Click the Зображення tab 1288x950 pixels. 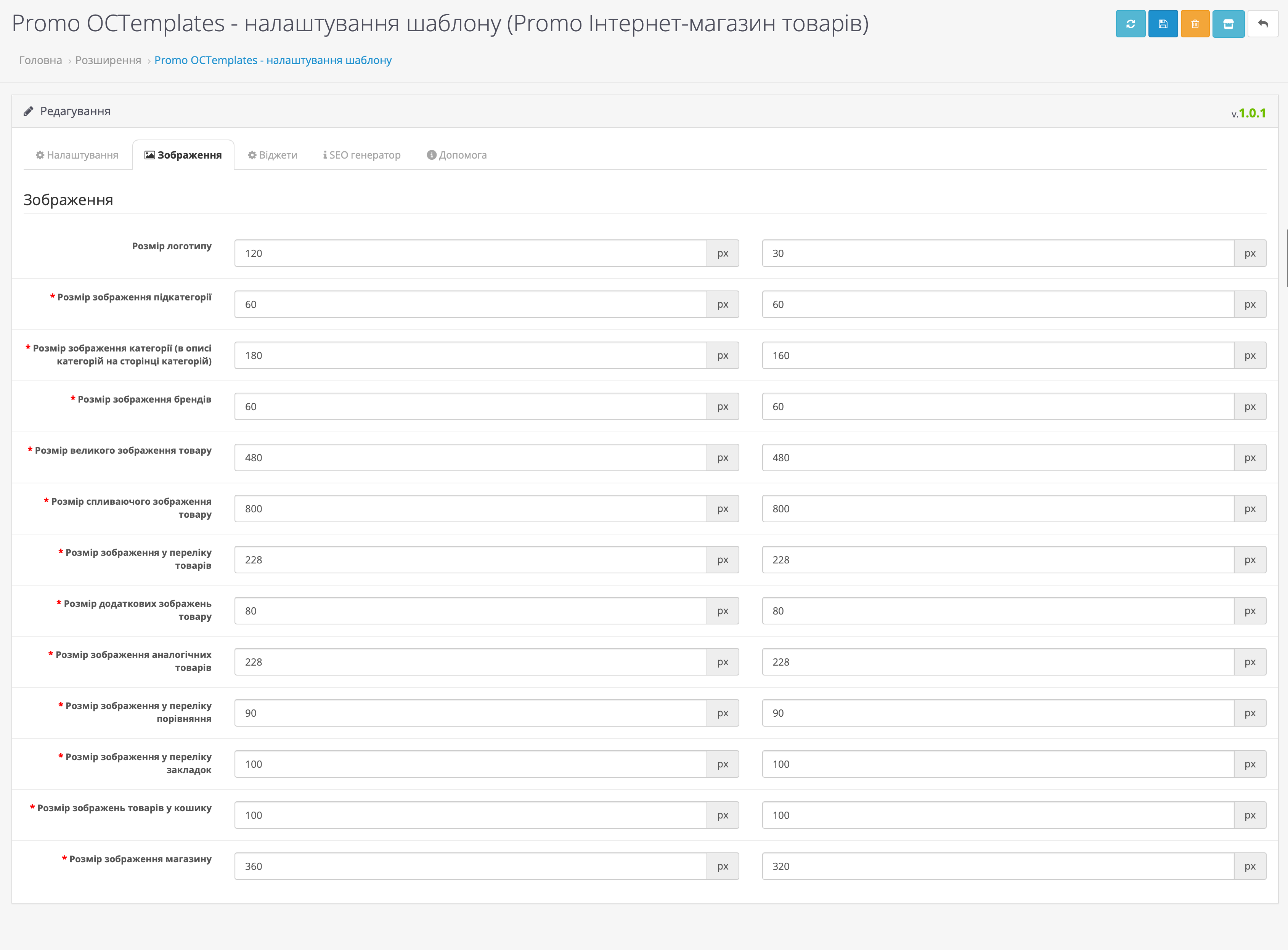click(x=183, y=155)
